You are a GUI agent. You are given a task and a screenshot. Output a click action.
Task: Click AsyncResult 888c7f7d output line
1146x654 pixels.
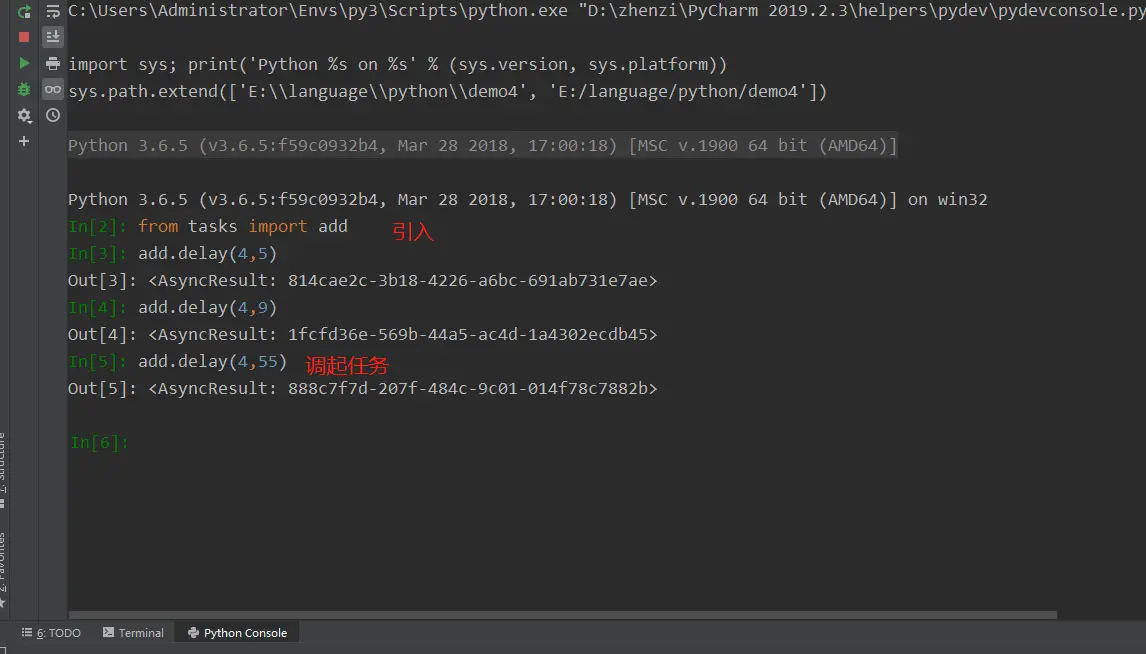[363, 389]
